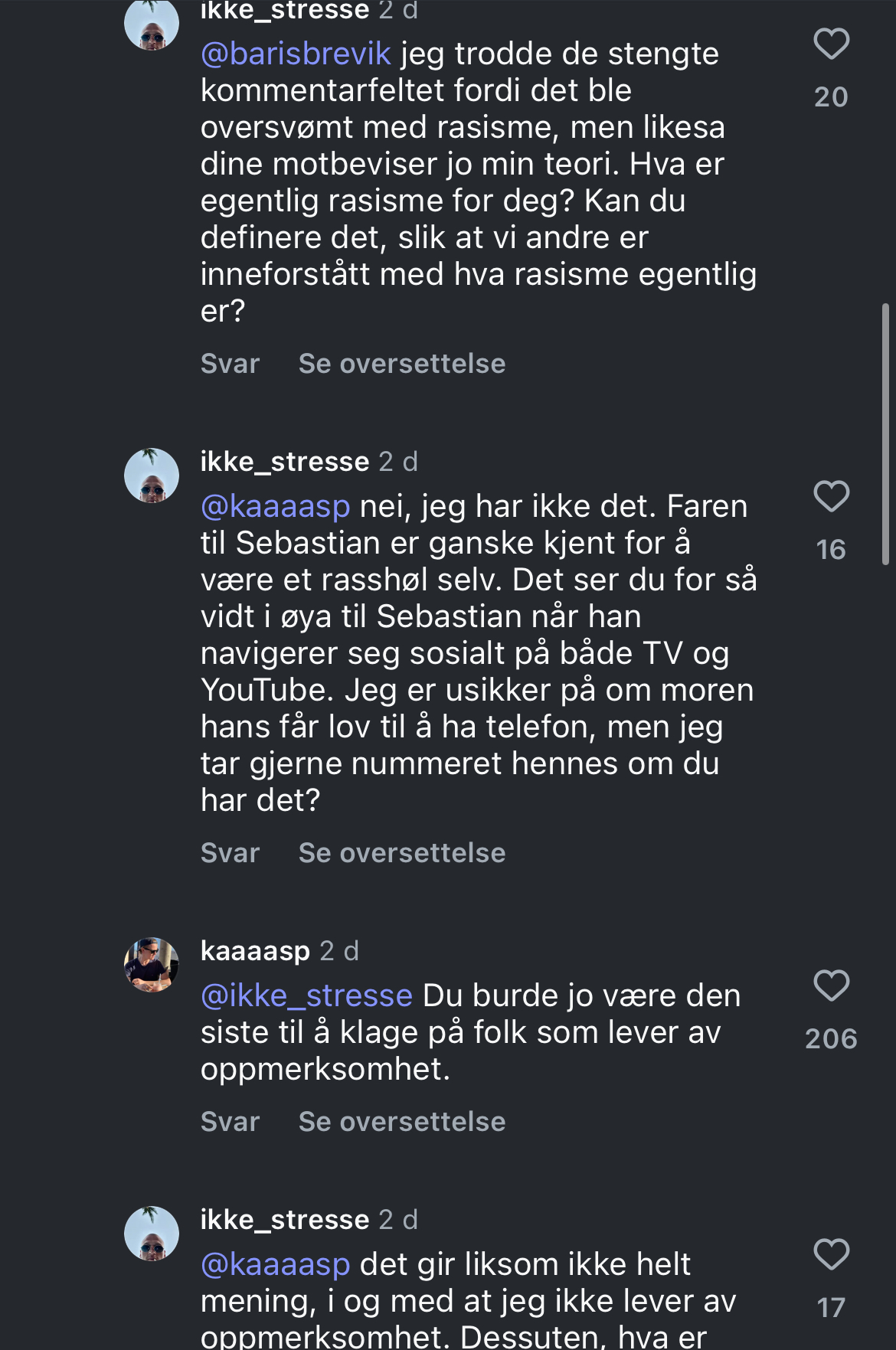Image resolution: width=896 pixels, height=1350 pixels.
Task: Open the @ikke_stresse mention link
Action: (x=306, y=995)
